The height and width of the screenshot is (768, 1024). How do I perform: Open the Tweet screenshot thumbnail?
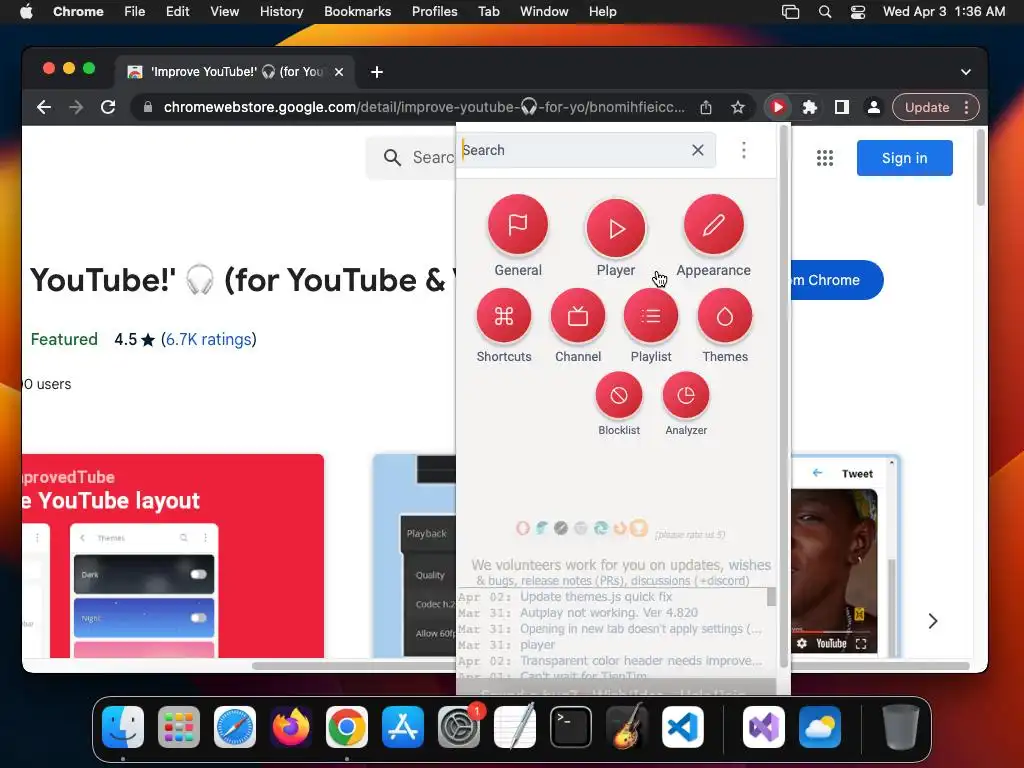[x=846, y=556]
